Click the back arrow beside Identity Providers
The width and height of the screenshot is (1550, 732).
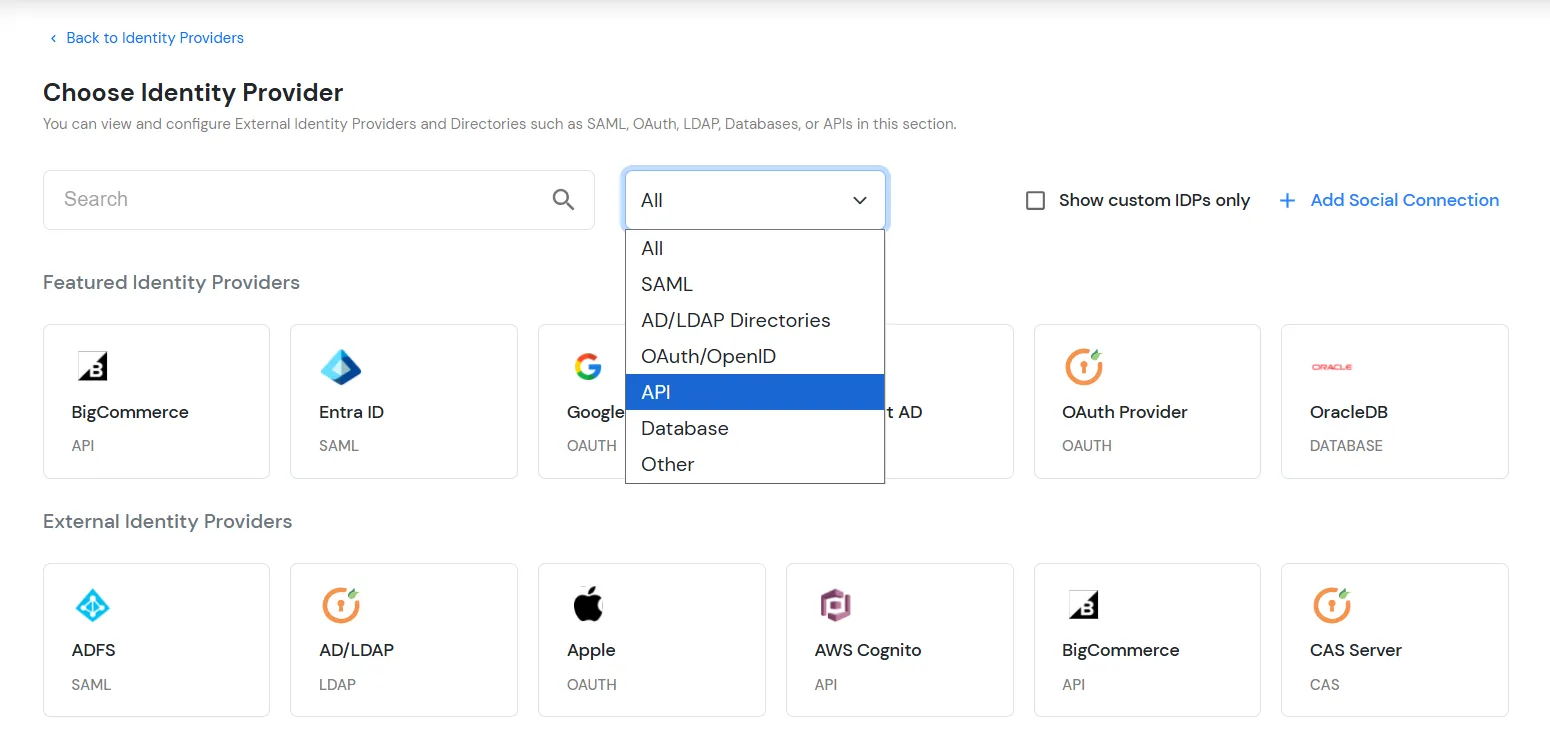pyautogui.click(x=53, y=38)
